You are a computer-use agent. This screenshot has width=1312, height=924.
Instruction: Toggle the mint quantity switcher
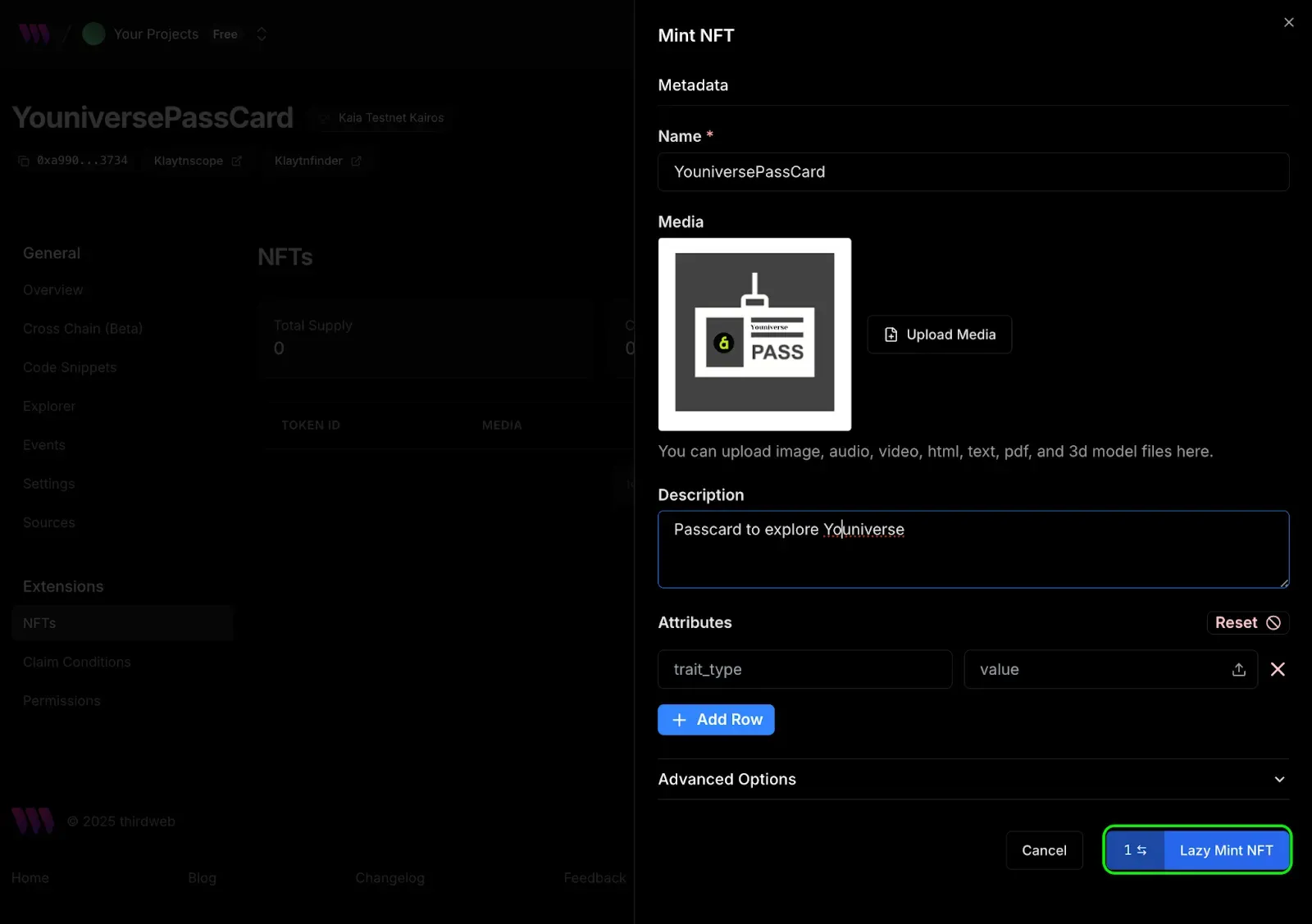(1135, 850)
